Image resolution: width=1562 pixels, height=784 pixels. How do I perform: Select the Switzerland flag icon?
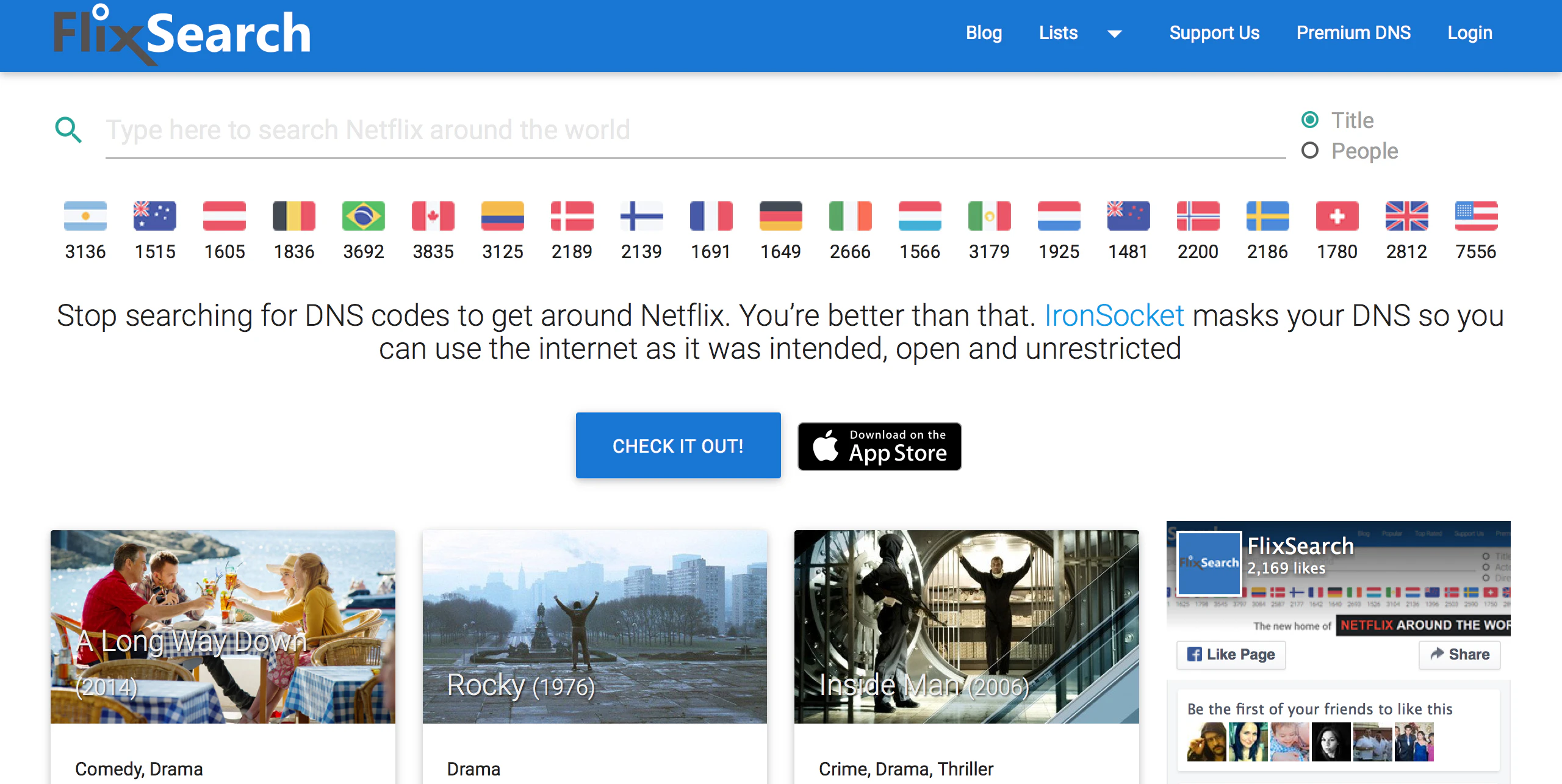click(x=1337, y=216)
